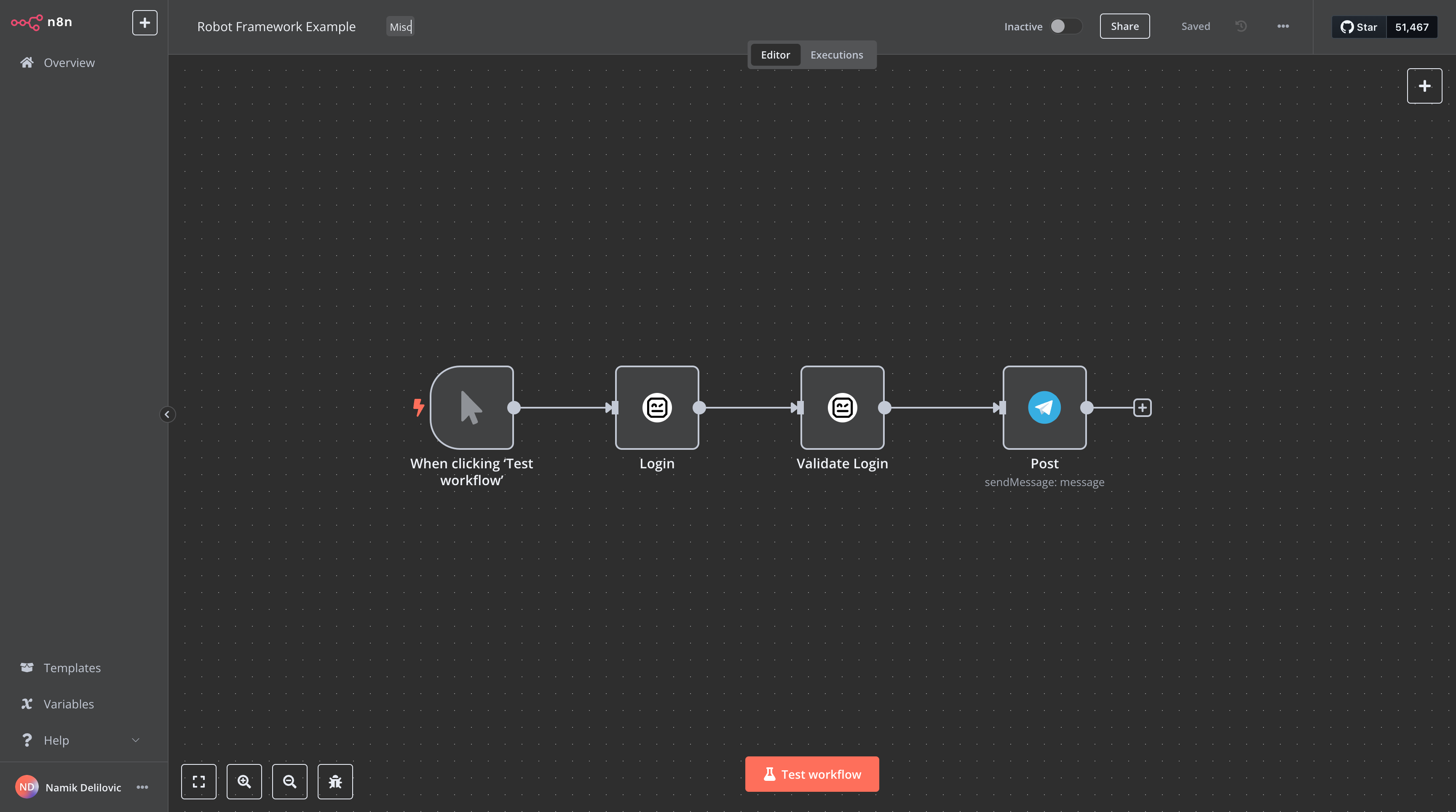Open Templates in the sidebar
The image size is (1456, 812).
[72, 668]
